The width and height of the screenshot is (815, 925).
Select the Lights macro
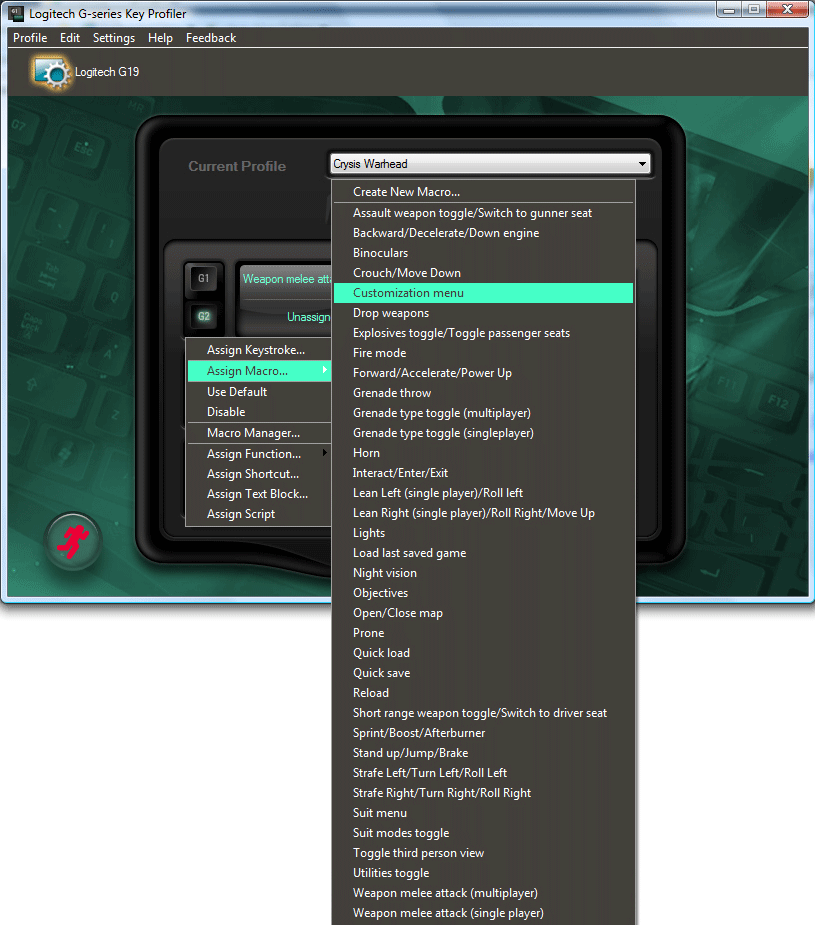(484, 533)
